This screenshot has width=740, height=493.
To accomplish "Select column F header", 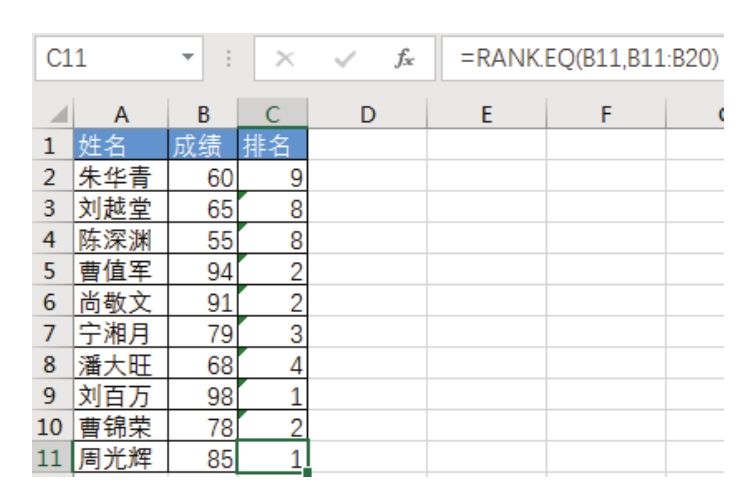I will [x=605, y=115].
